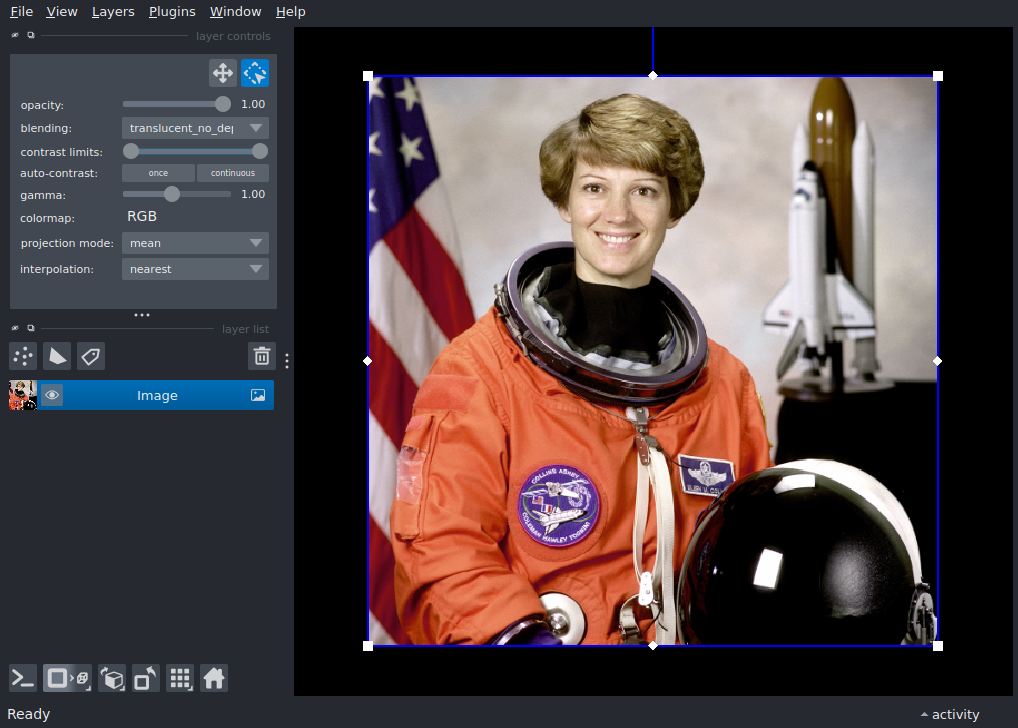Open the Layers menu

[112, 11]
